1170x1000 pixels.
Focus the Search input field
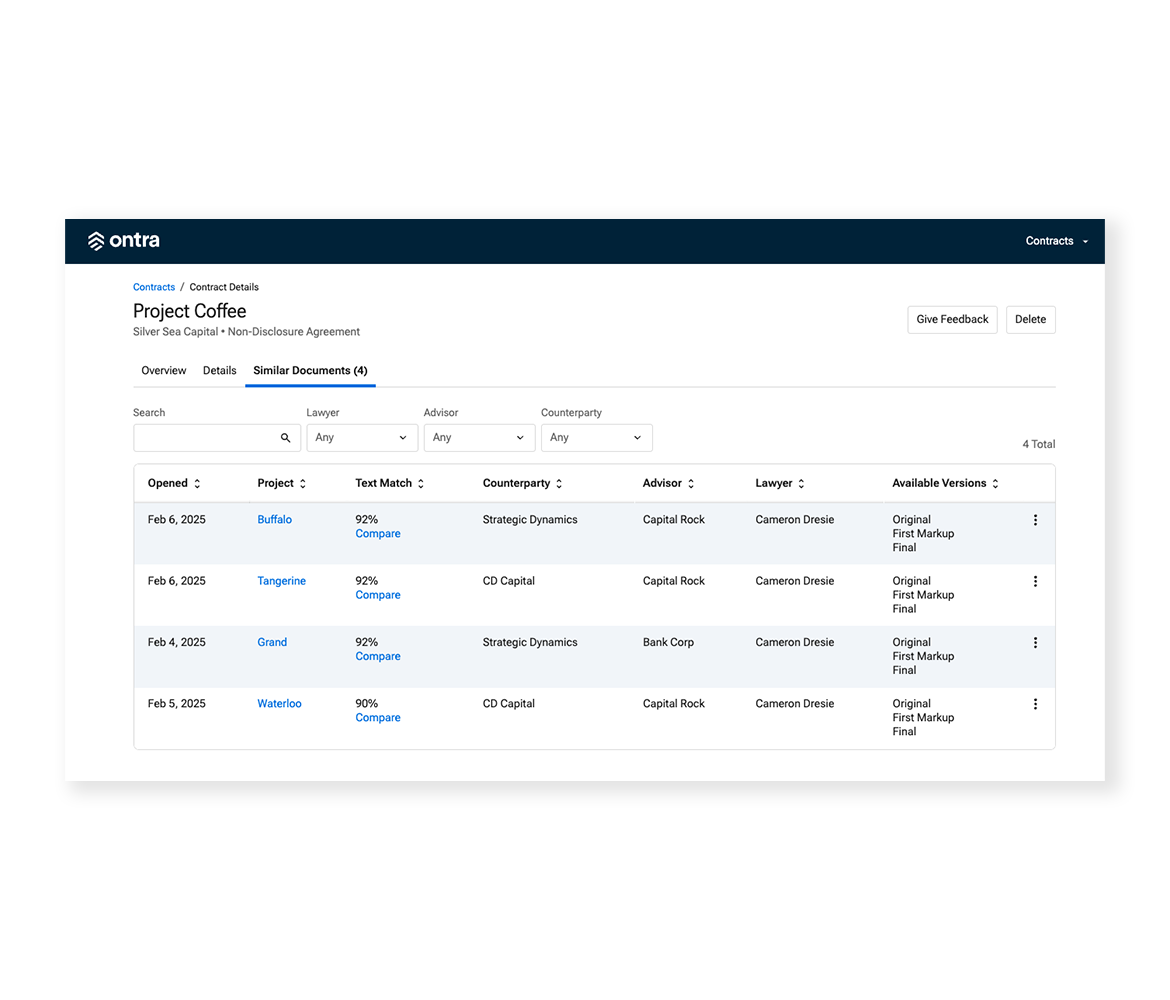205,438
